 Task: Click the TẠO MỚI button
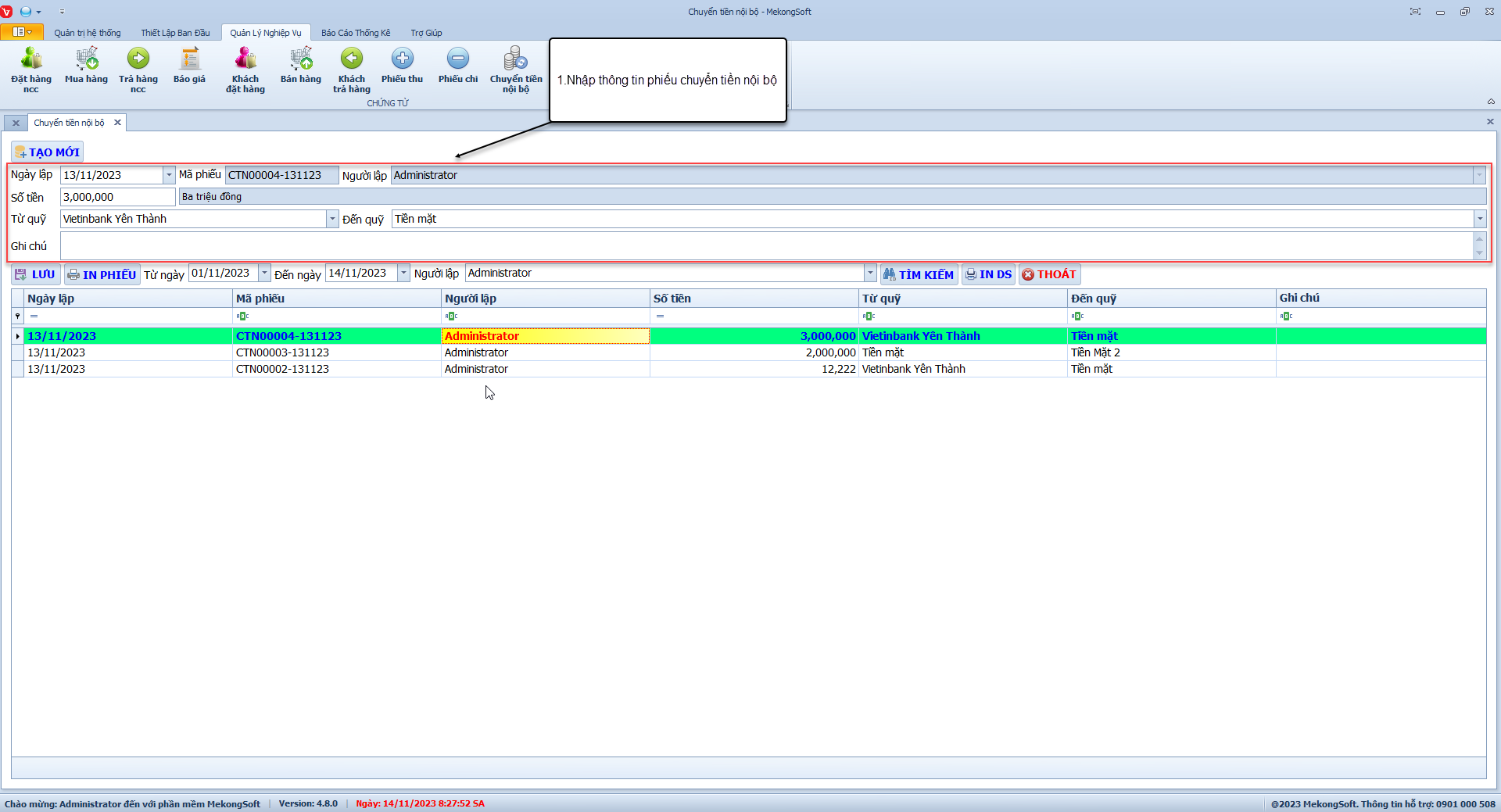click(x=47, y=152)
